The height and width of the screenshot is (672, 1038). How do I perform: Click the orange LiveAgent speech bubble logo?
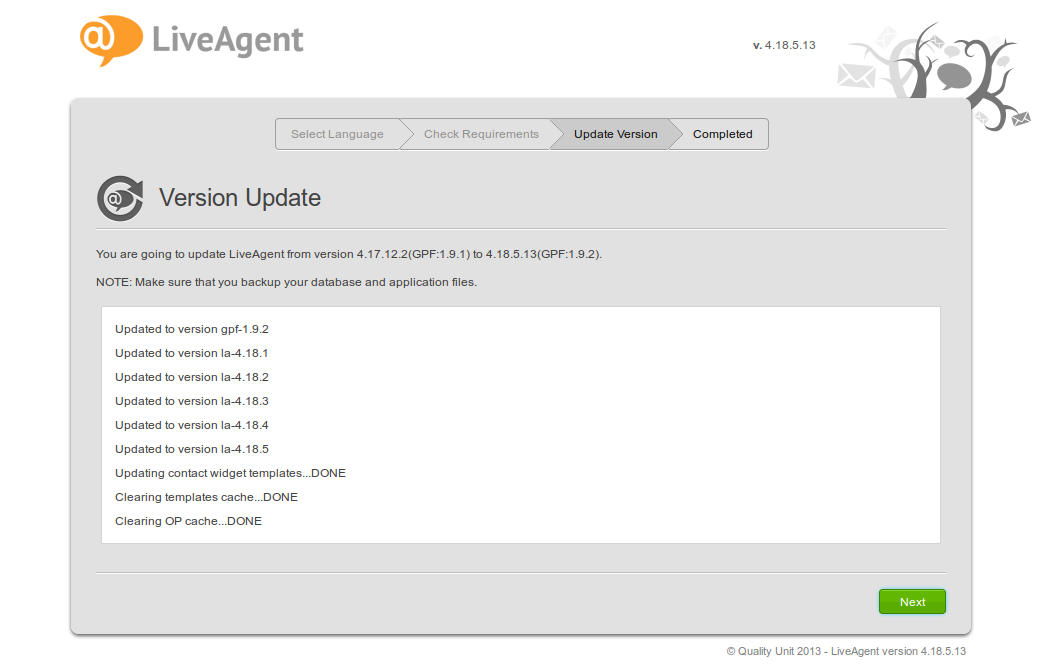coord(110,40)
